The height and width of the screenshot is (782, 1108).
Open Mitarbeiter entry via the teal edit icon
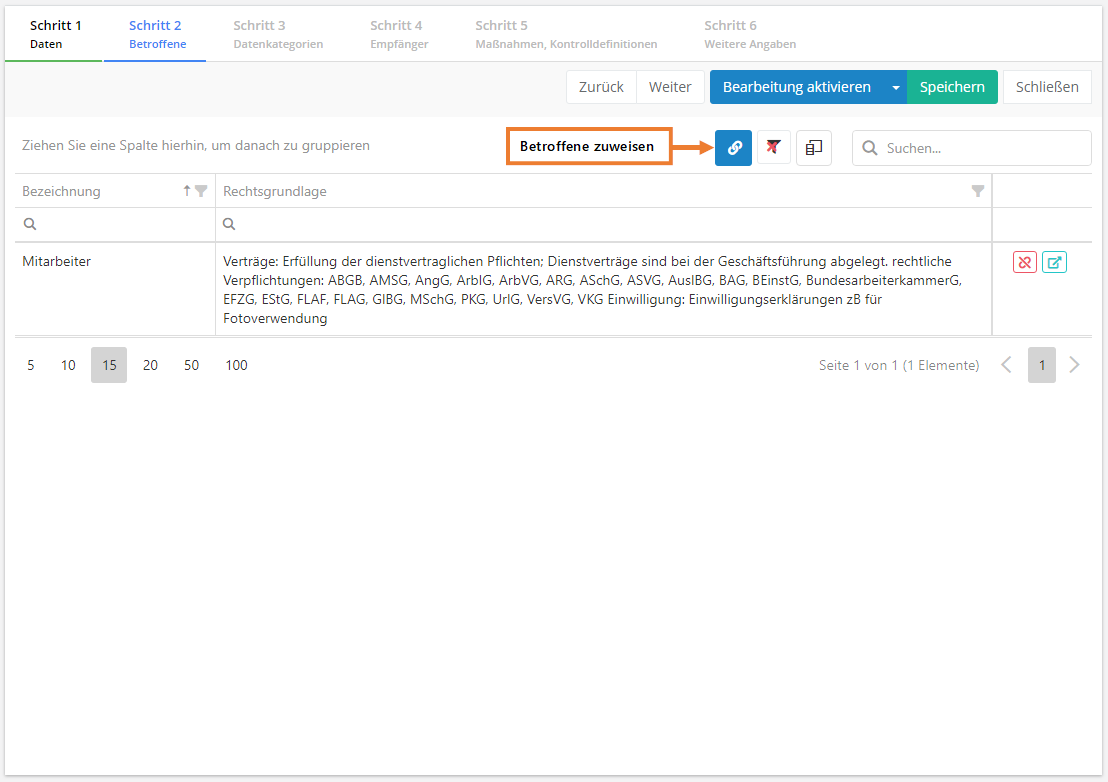[1054, 262]
